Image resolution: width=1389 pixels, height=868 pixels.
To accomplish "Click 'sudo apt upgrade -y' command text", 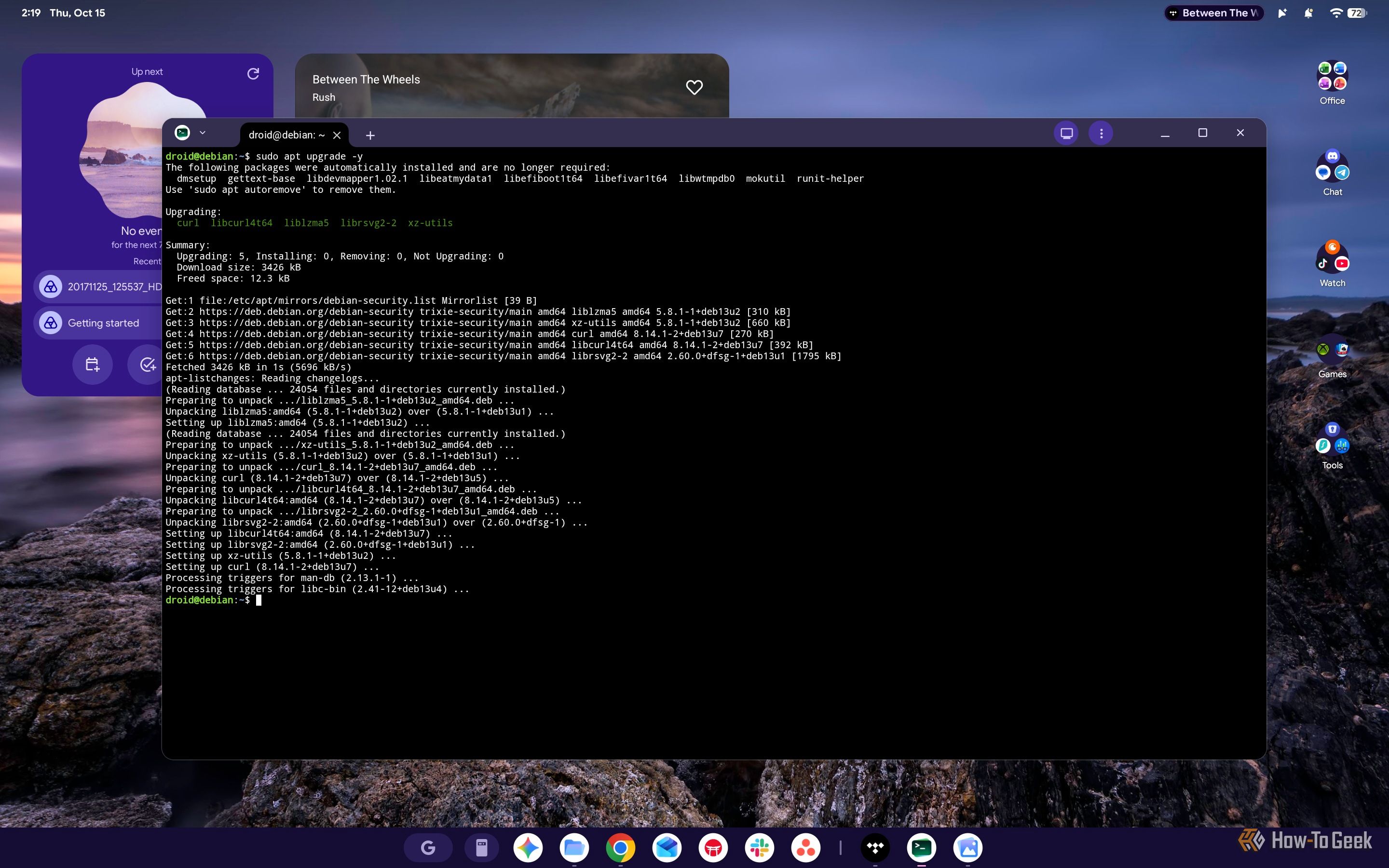I will [309, 157].
